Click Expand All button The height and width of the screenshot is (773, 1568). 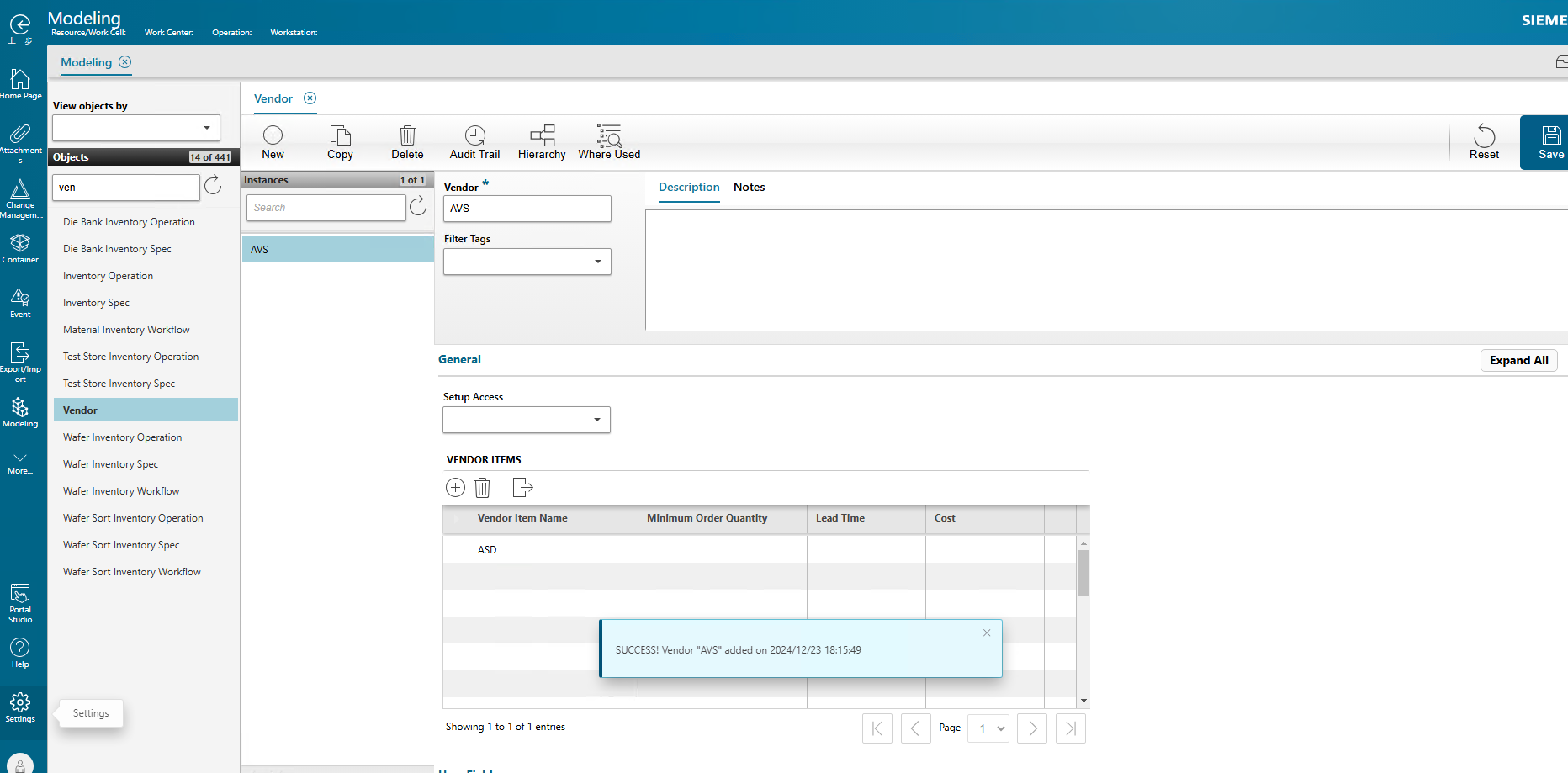[1519, 360]
